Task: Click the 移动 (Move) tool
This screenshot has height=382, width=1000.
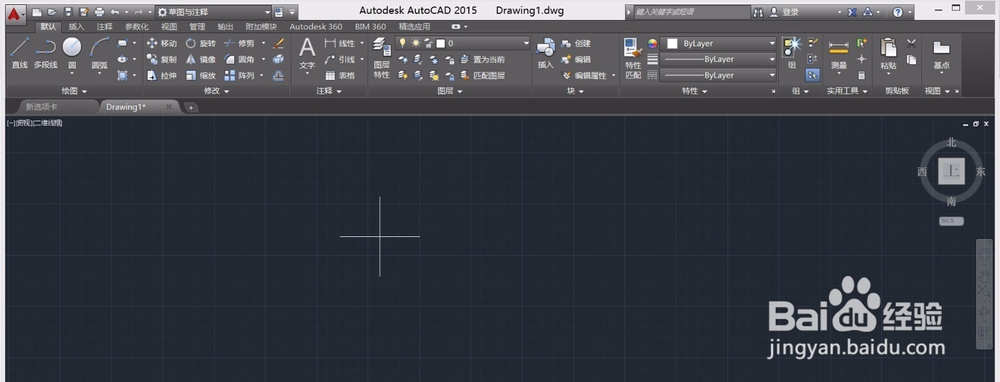Action: [x=161, y=43]
